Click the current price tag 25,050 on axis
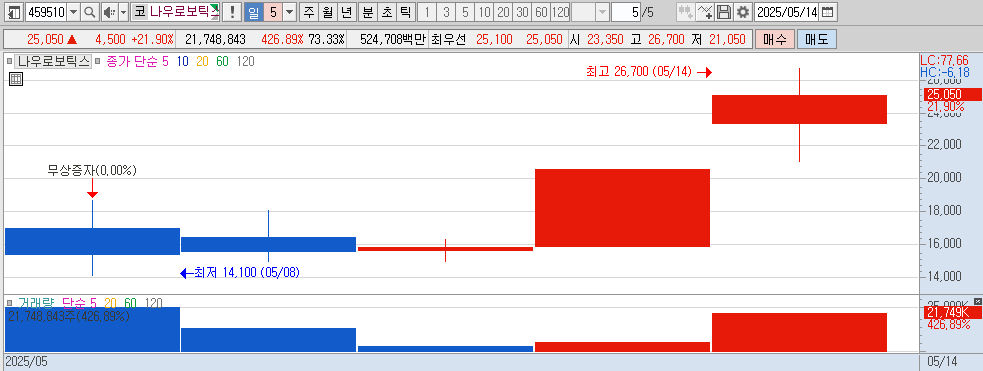Image resolution: width=983 pixels, height=371 pixels. point(952,95)
